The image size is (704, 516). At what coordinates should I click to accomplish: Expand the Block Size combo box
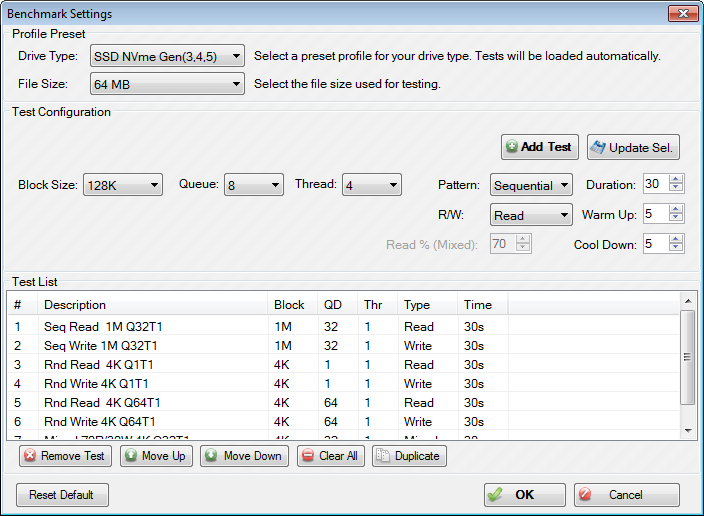(x=123, y=185)
